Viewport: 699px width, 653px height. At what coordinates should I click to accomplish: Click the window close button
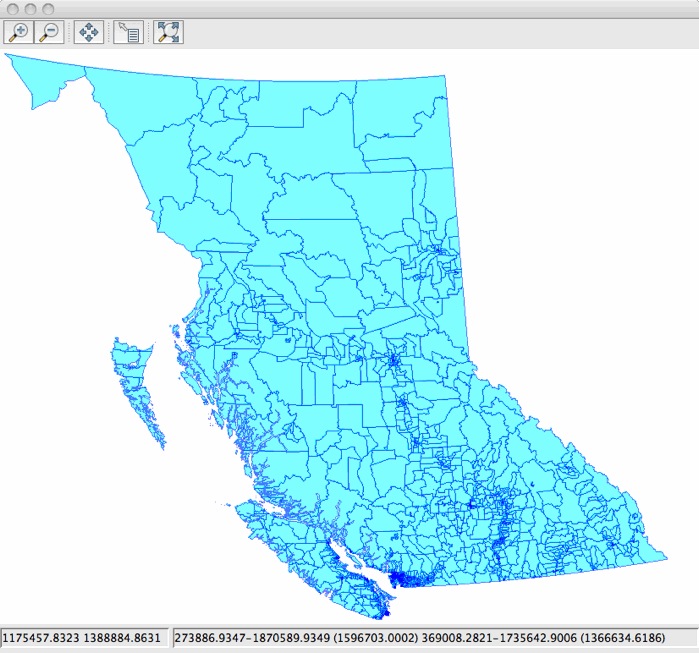tap(14, 8)
